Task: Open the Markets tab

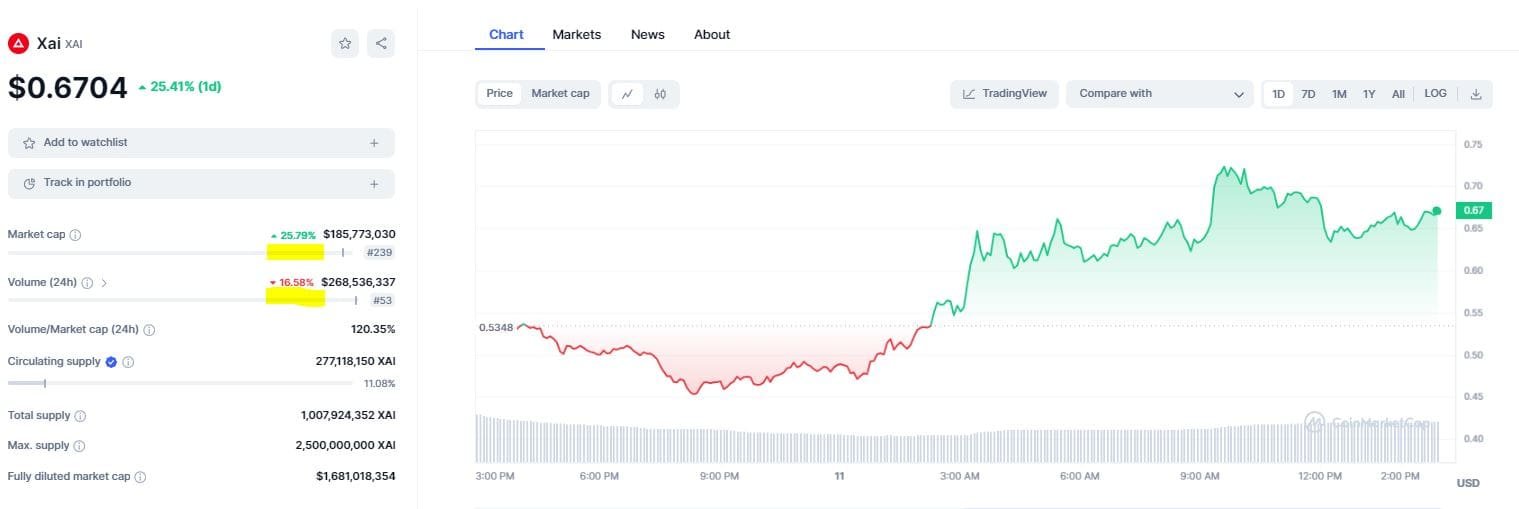Action: [x=577, y=35]
